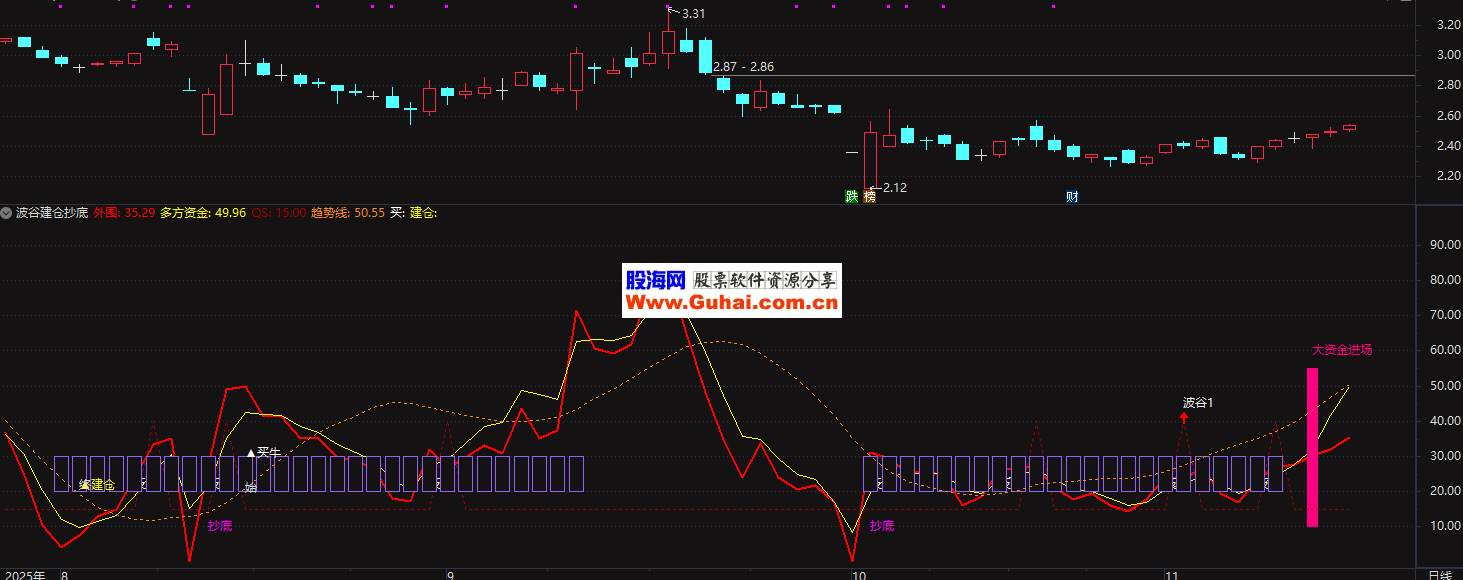
Task: Click the 2025年 date axis label
Action: (x=23, y=575)
